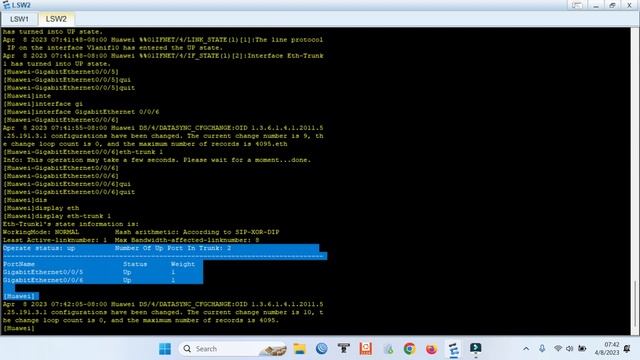
Task: Close the LSW2 terminal window
Action: 629,5
